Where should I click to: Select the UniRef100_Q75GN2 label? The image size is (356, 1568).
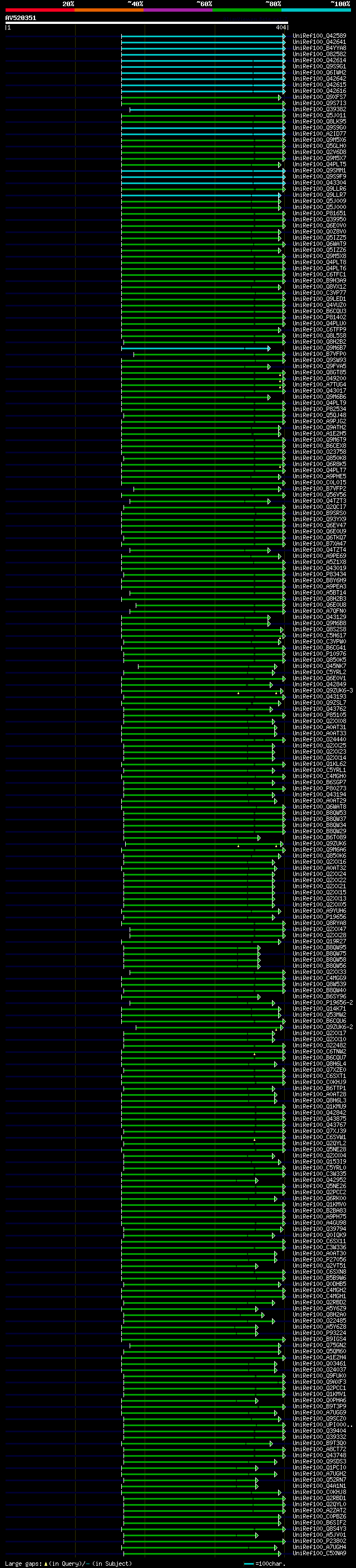click(319, 1345)
